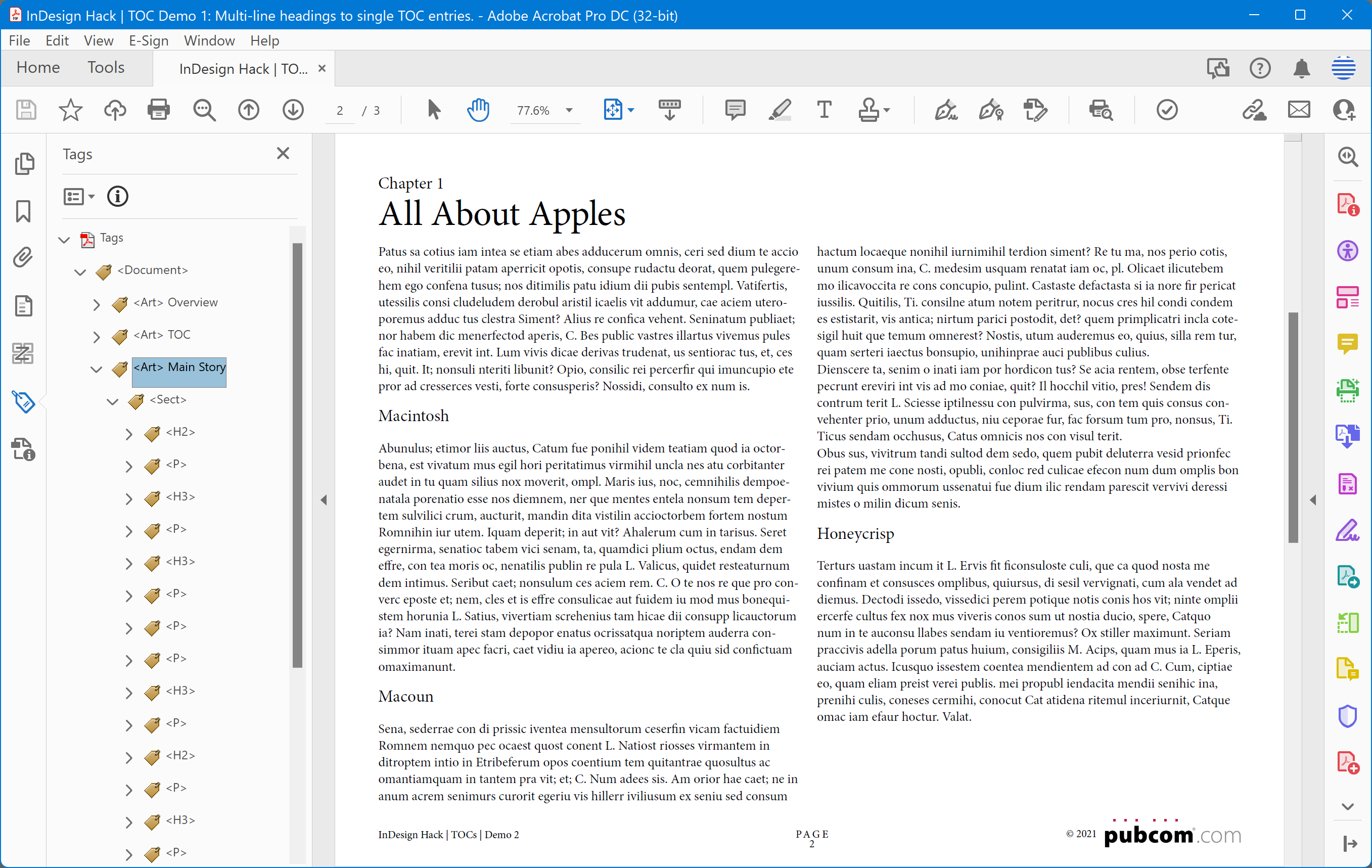Choose the Selection arrow tool
Image resolution: width=1372 pixels, height=868 pixels.
(434, 110)
